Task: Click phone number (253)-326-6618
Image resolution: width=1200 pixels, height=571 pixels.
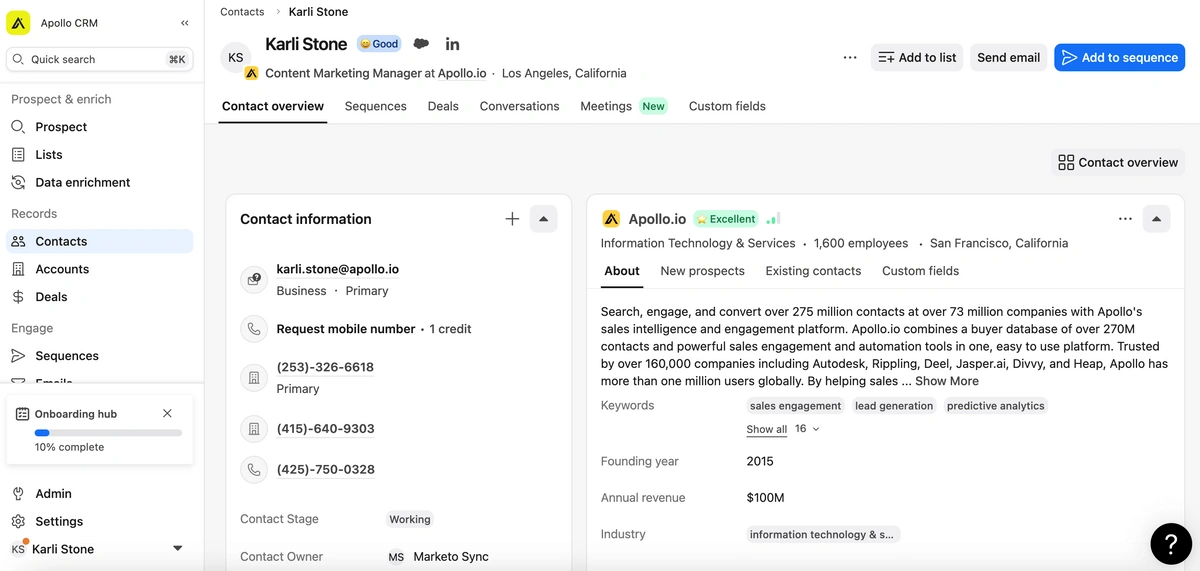Action: click(325, 367)
